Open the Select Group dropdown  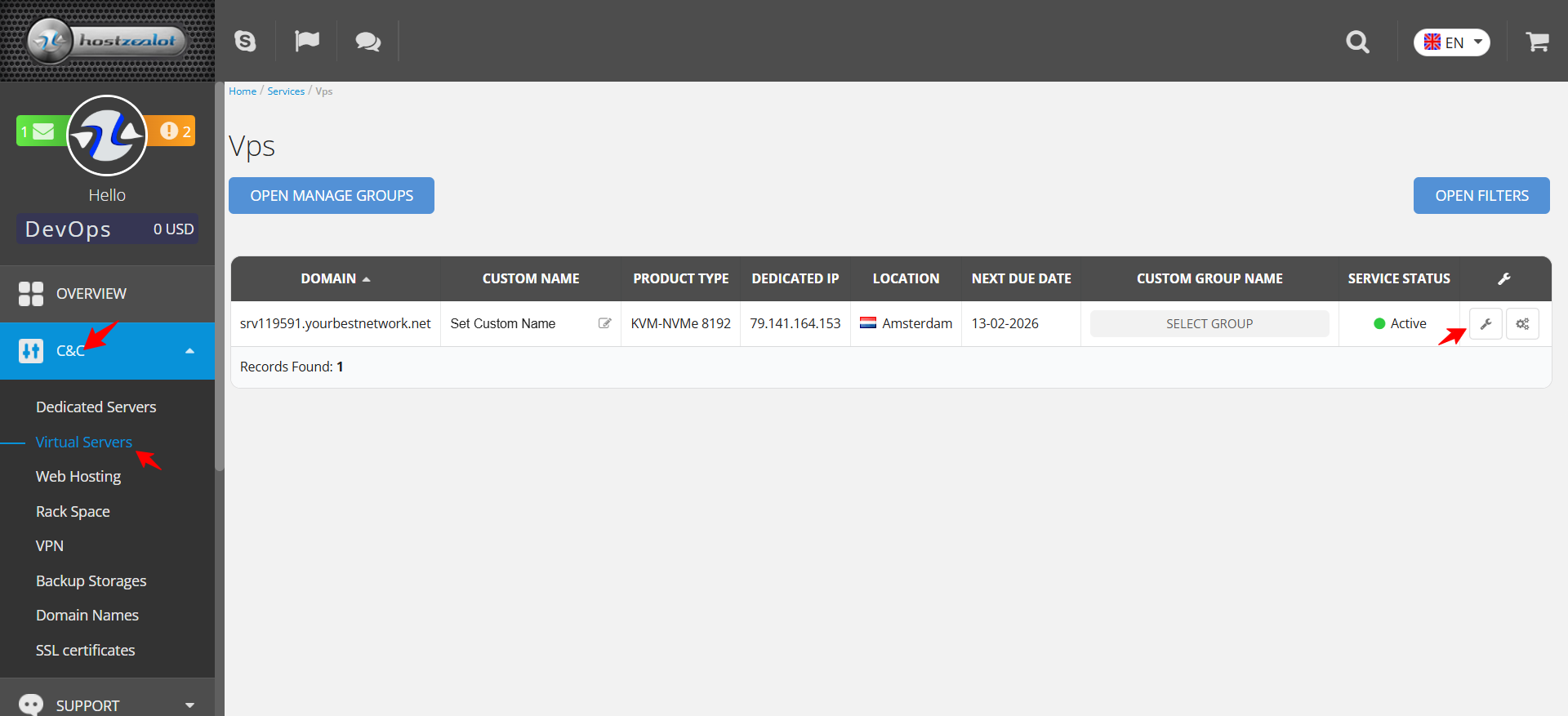[1209, 324]
